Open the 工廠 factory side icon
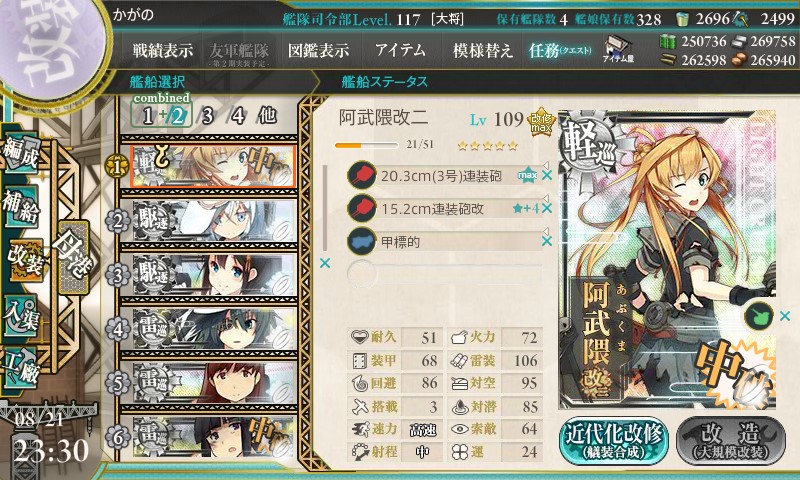 click(x=21, y=367)
